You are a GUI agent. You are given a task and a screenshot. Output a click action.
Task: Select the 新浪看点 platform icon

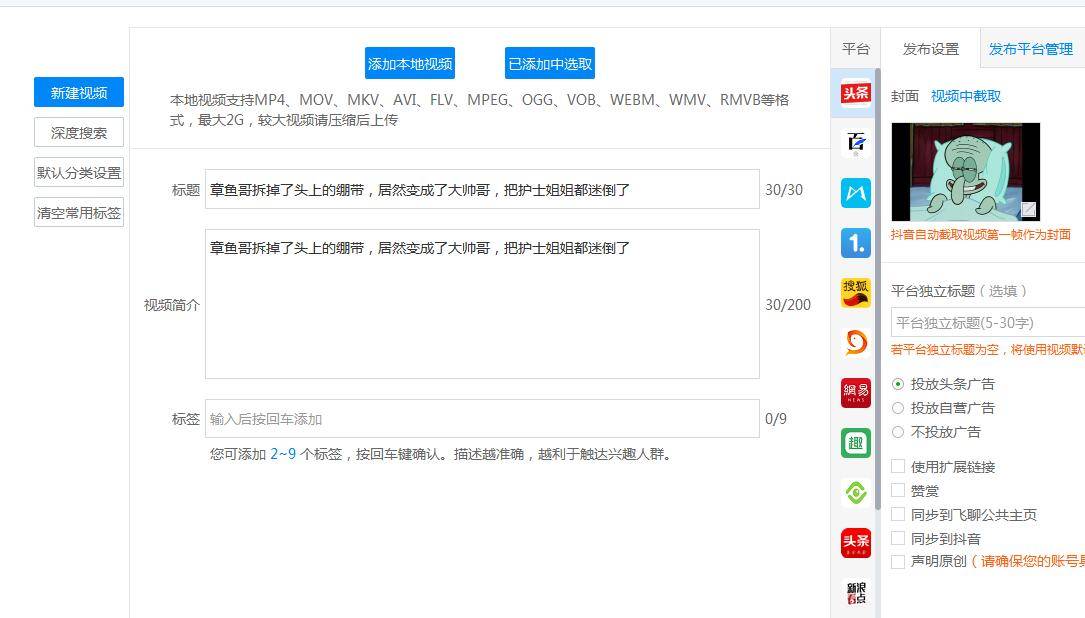pyautogui.click(x=855, y=593)
